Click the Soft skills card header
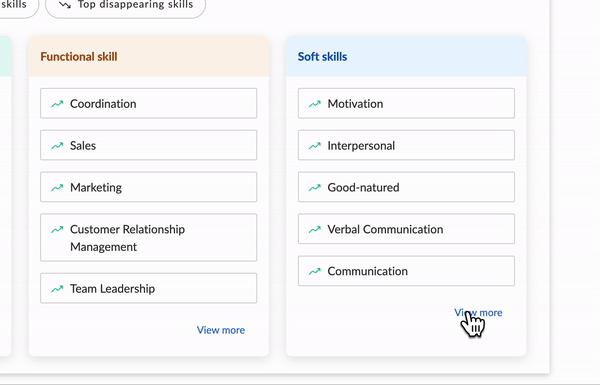The height and width of the screenshot is (385, 600). [406, 57]
